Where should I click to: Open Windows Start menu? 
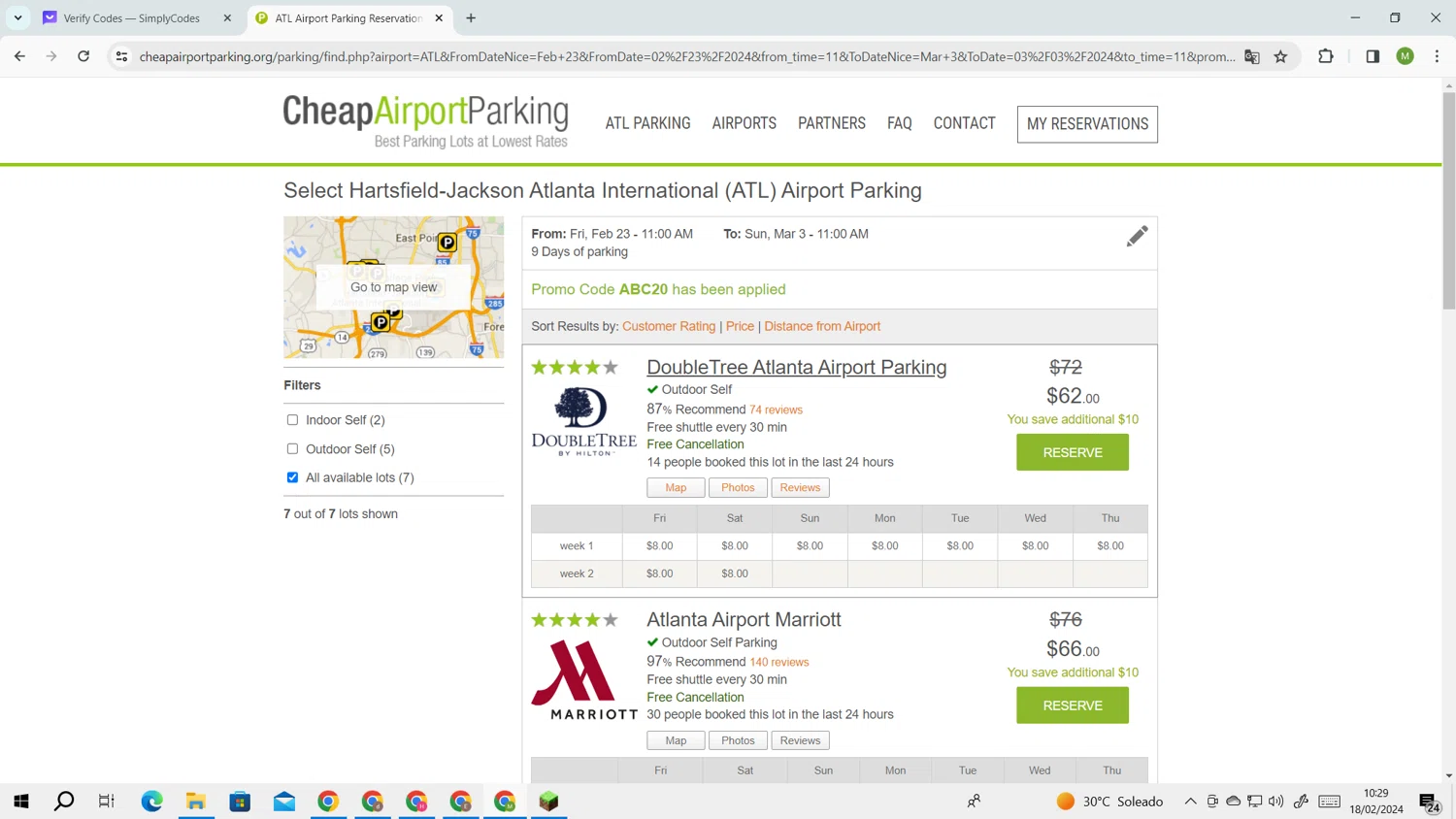21,801
